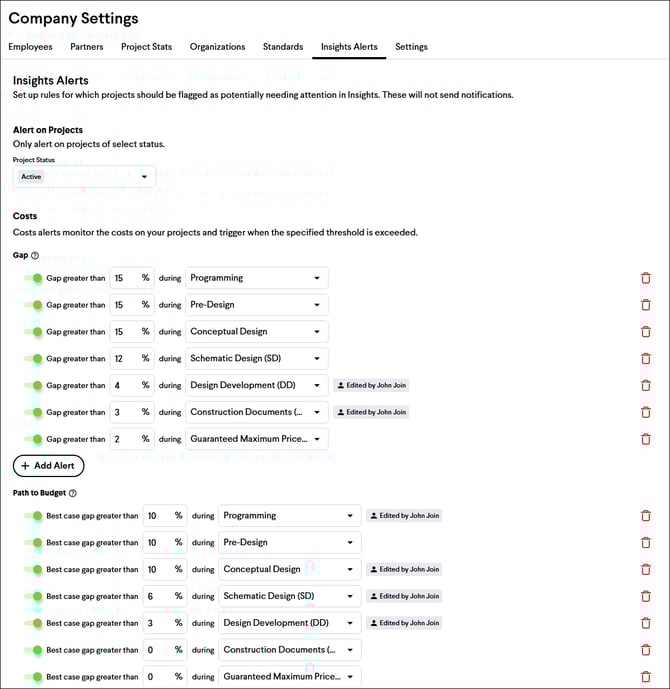Image resolution: width=670 pixels, height=689 pixels.
Task: Delete the Pre-Design best case gap alert
Action: click(x=645, y=543)
